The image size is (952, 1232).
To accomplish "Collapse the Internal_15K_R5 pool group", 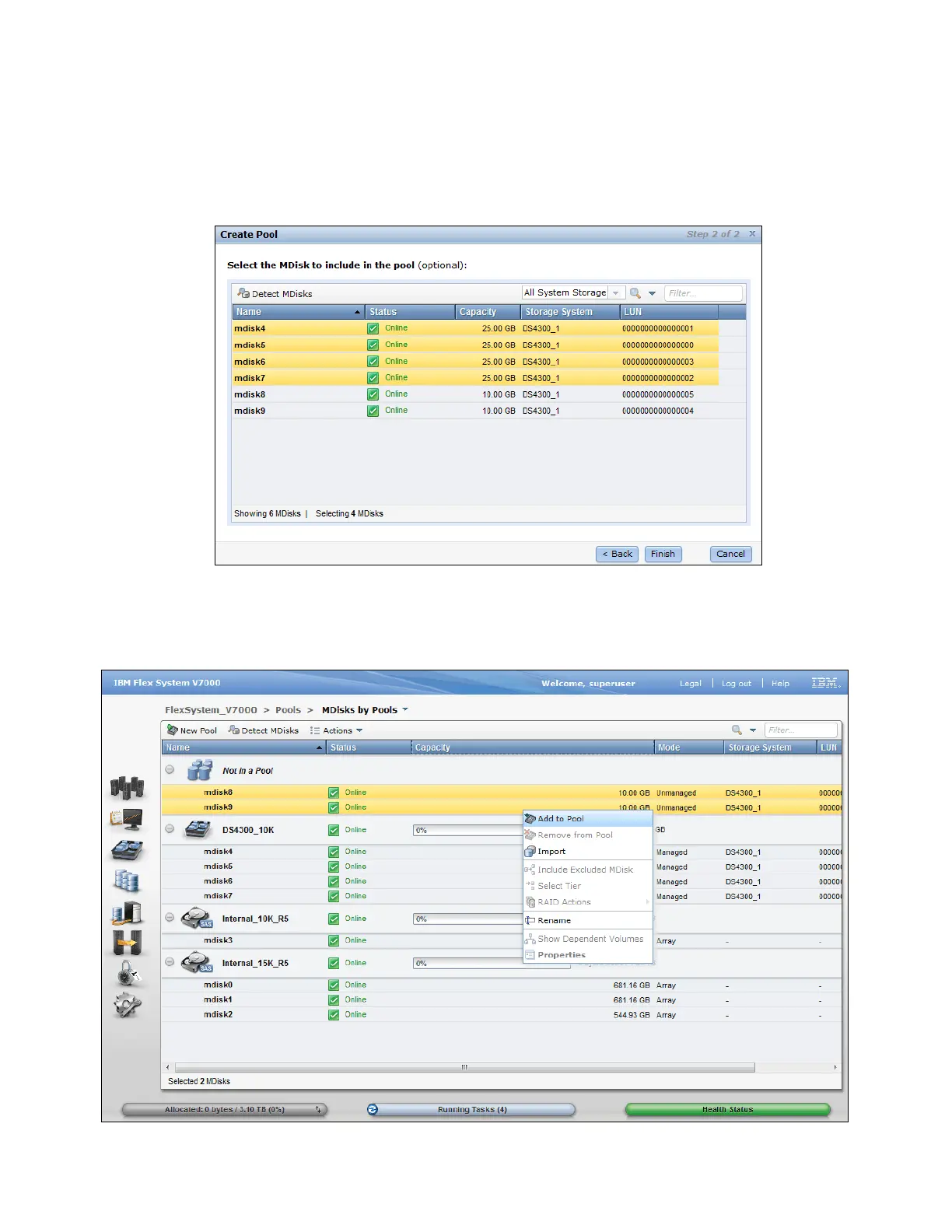I will click(x=170, y=962).
